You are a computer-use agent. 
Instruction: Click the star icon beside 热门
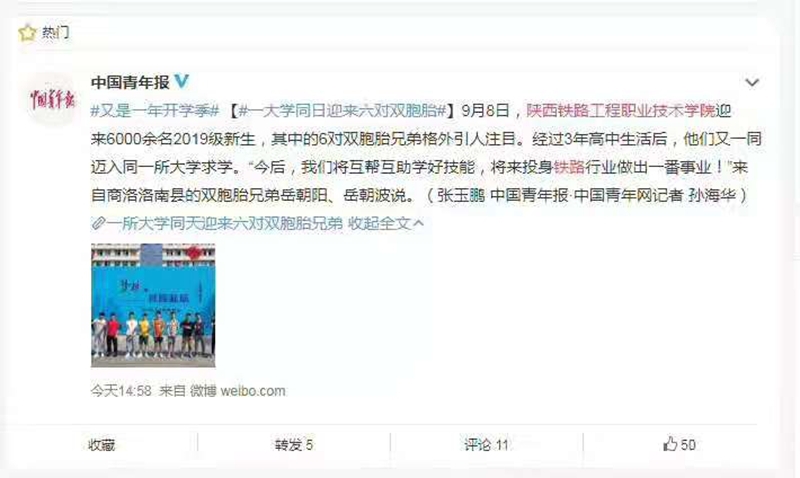pyautogui.click(x=27, y=33)
